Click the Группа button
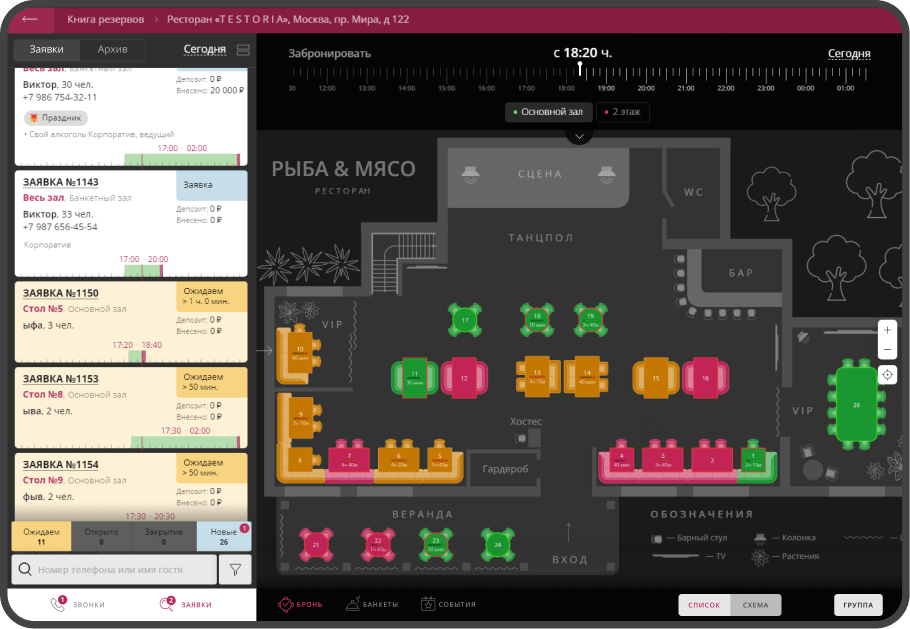 click(858, 605)
